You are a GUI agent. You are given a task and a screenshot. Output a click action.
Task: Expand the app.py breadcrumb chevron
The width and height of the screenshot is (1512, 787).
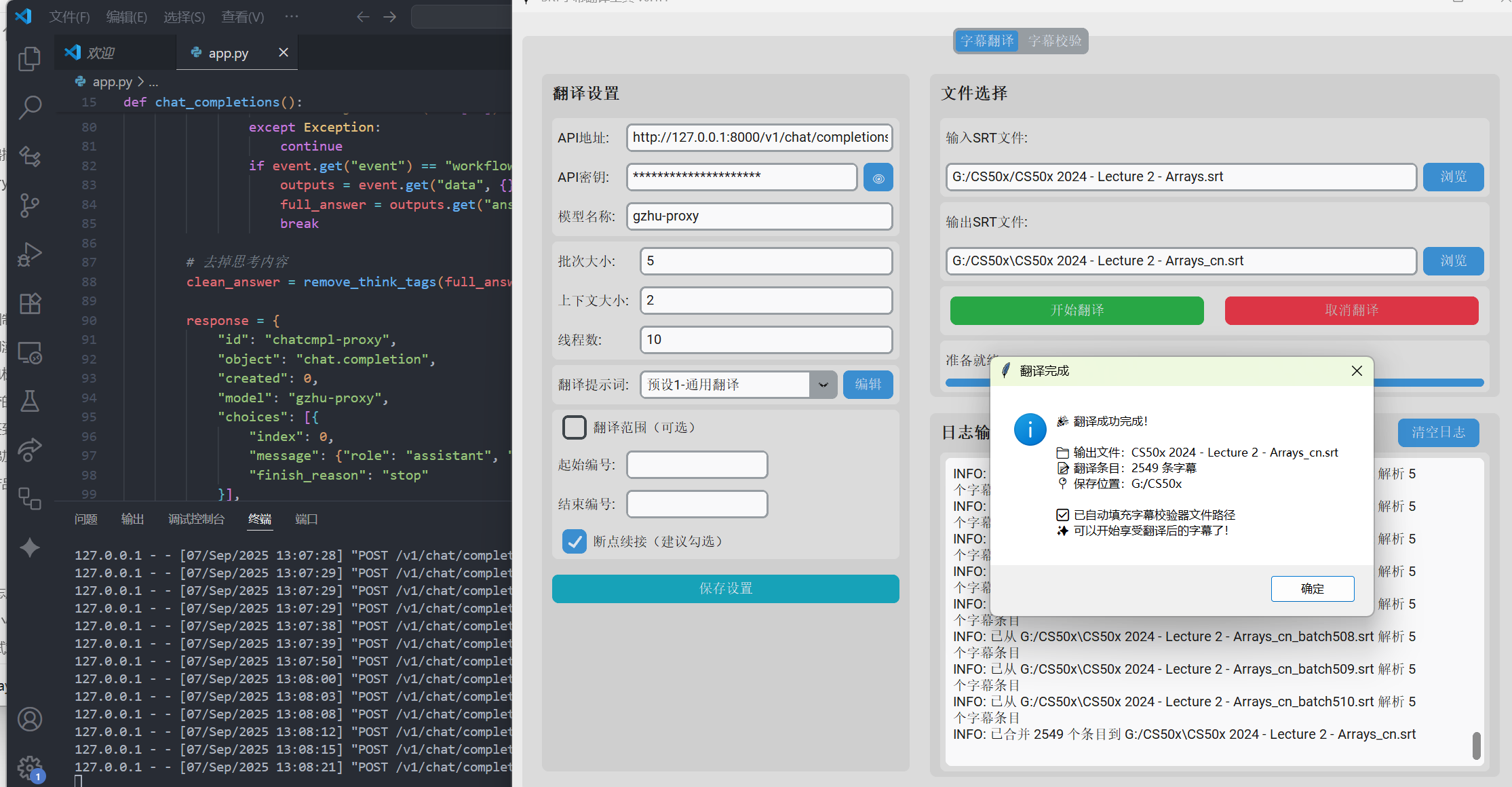[141, 81]
